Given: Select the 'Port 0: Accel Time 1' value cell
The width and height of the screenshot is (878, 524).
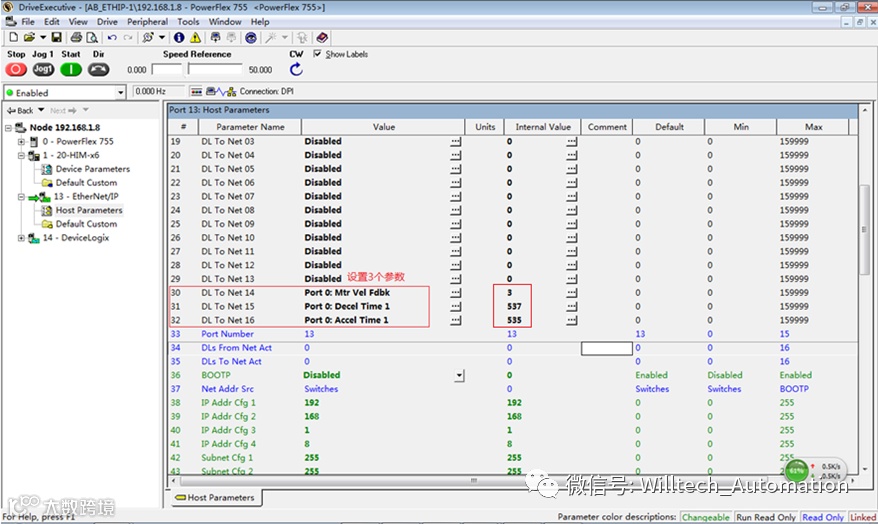Looking at the screenshot, I should pos(346,320).
